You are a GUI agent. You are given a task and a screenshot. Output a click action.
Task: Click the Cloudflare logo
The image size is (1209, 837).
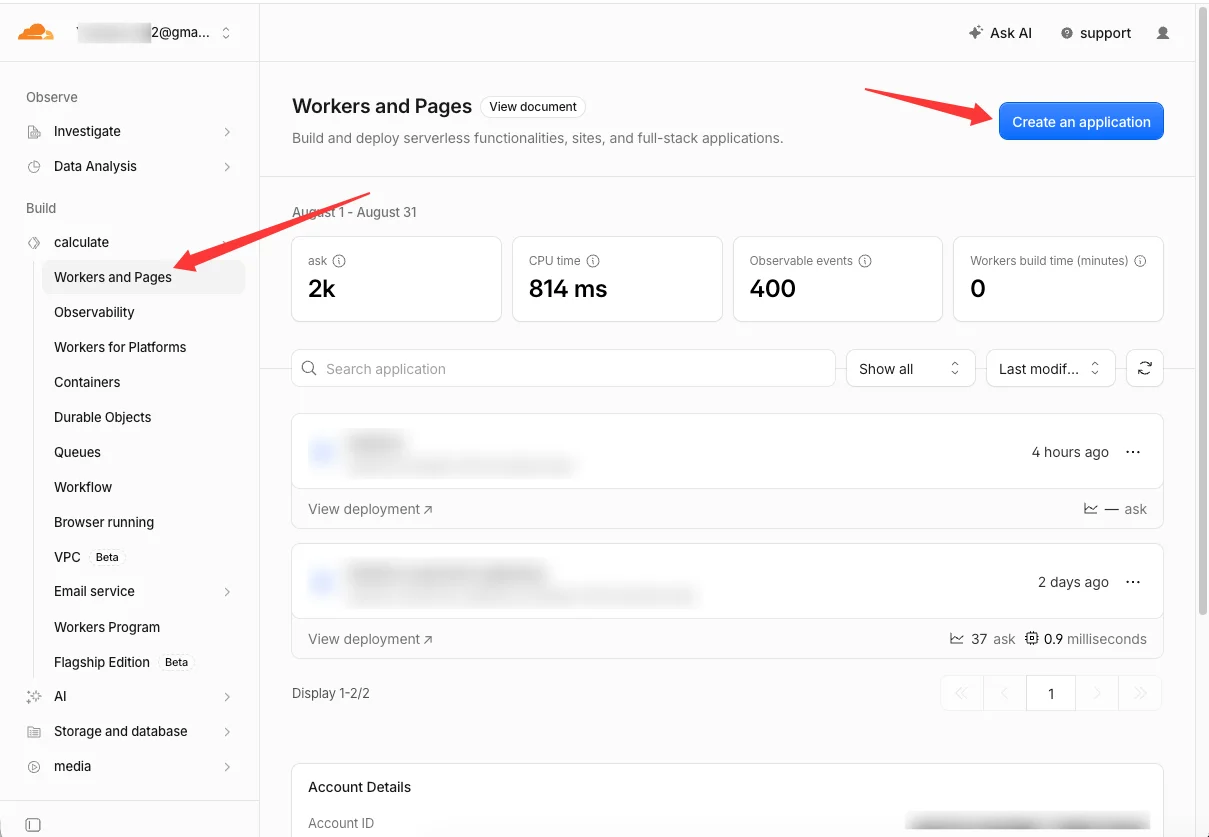tap(36, 32)
